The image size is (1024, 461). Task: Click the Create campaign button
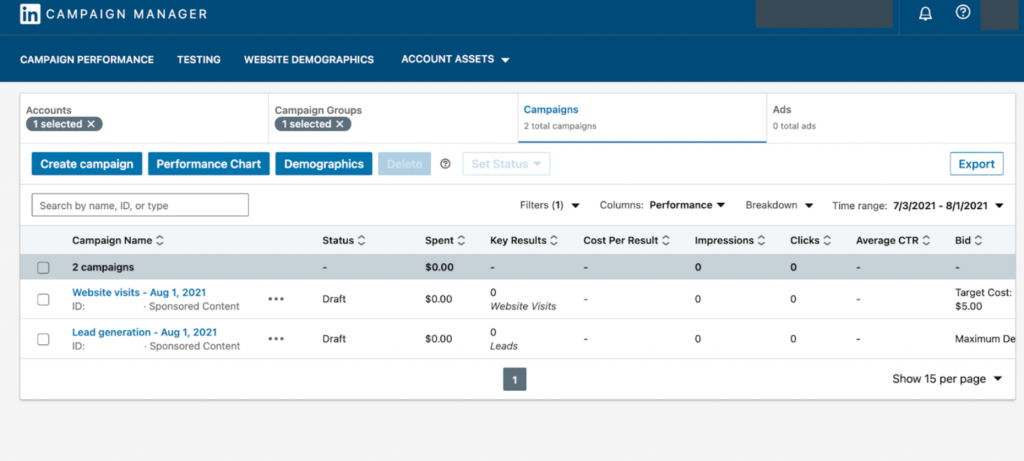[87, 164]
